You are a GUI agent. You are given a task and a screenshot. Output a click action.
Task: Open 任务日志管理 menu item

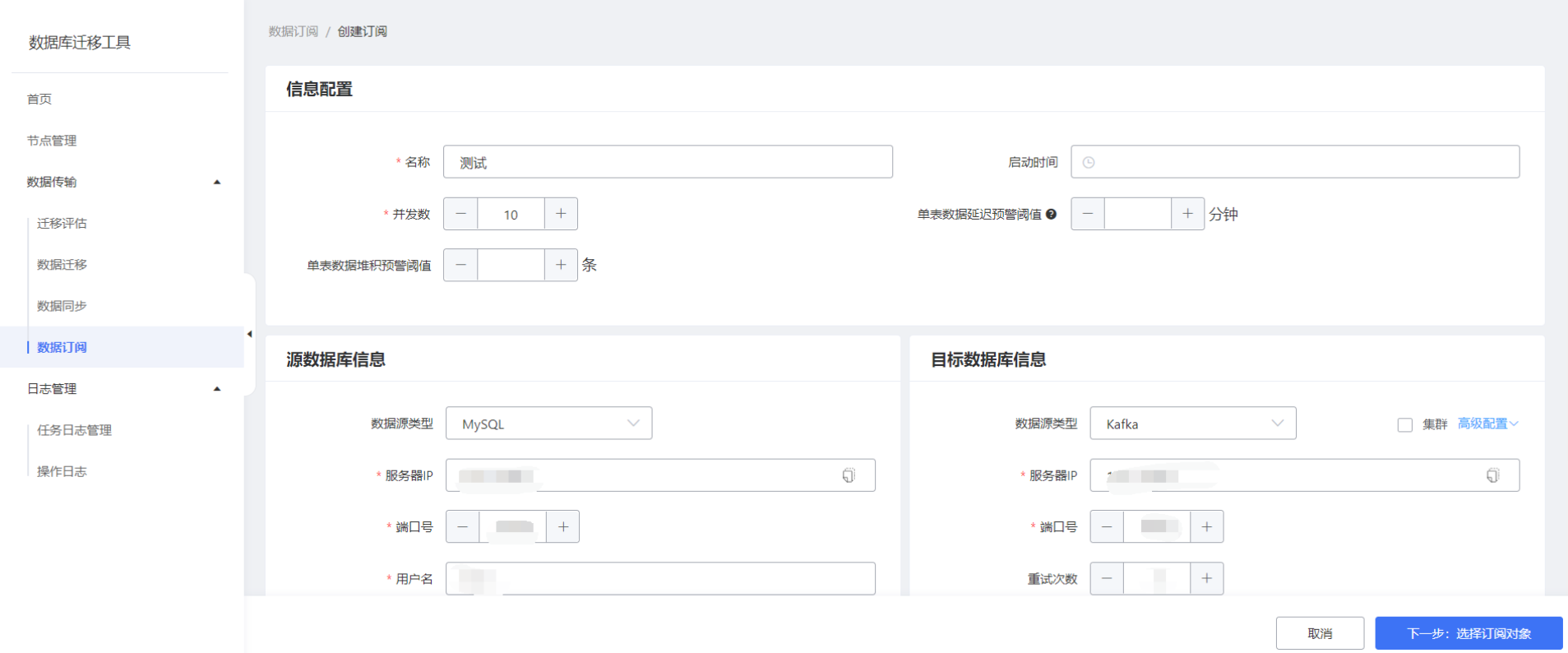click(x=74, y=430)
